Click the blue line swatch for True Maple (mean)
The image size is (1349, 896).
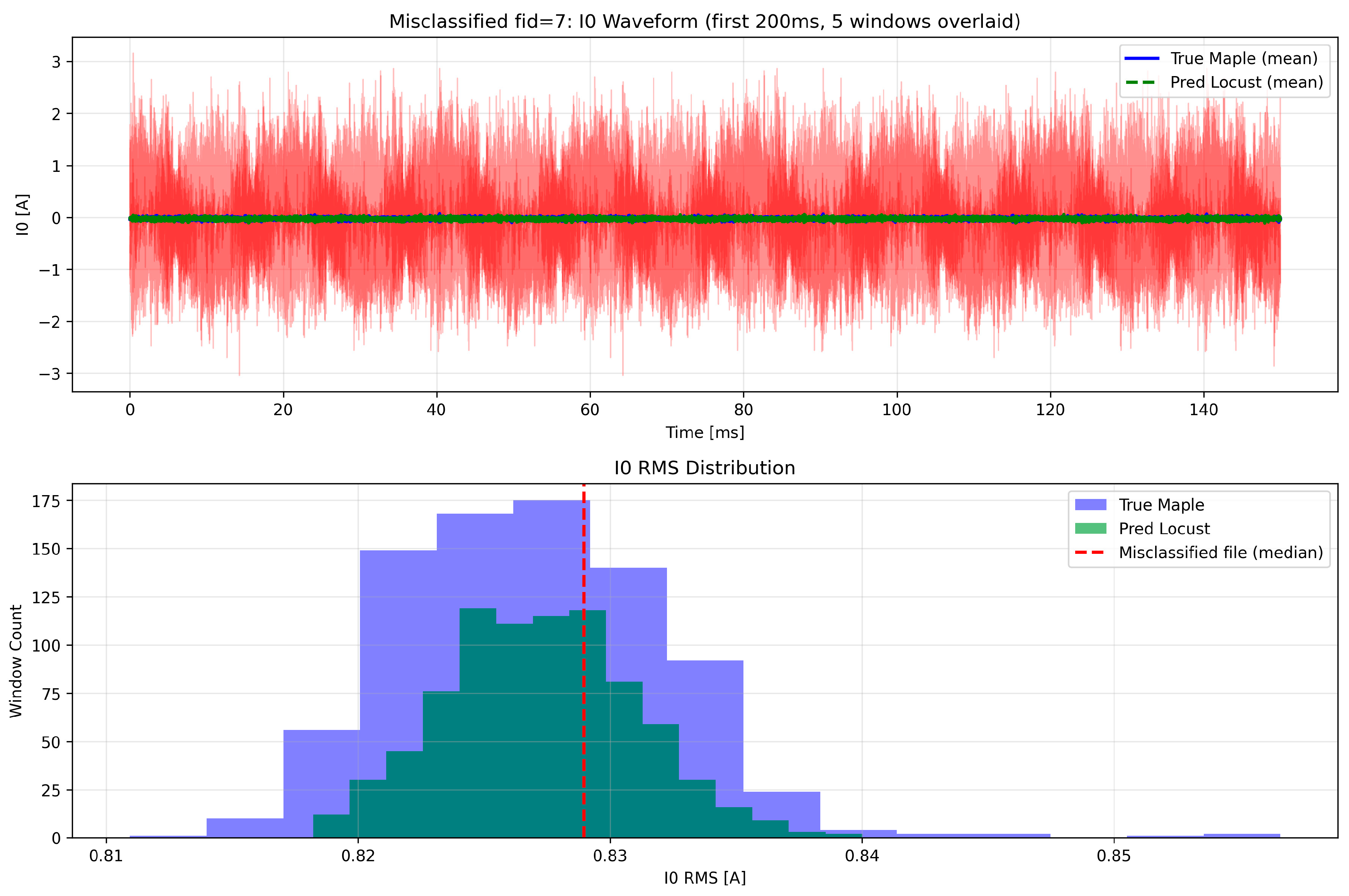tap(1142, 58)
